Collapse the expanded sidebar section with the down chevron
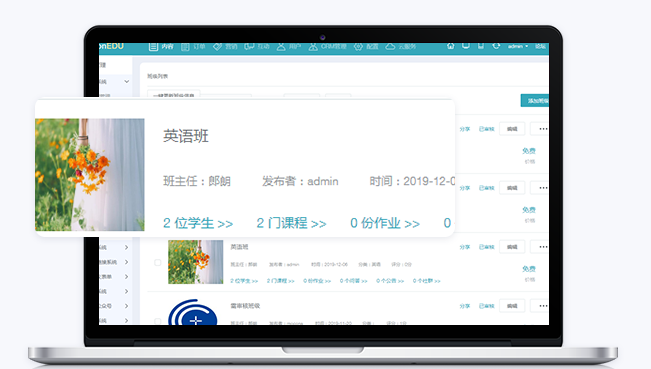 point(127,81)
